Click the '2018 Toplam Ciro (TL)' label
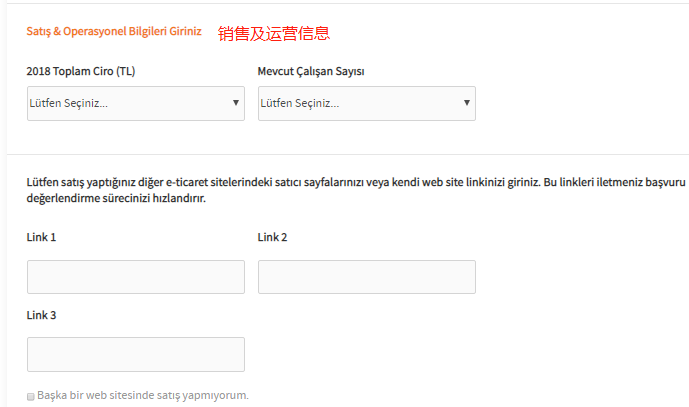Screen dimensions: 689x407 point(80,71)
